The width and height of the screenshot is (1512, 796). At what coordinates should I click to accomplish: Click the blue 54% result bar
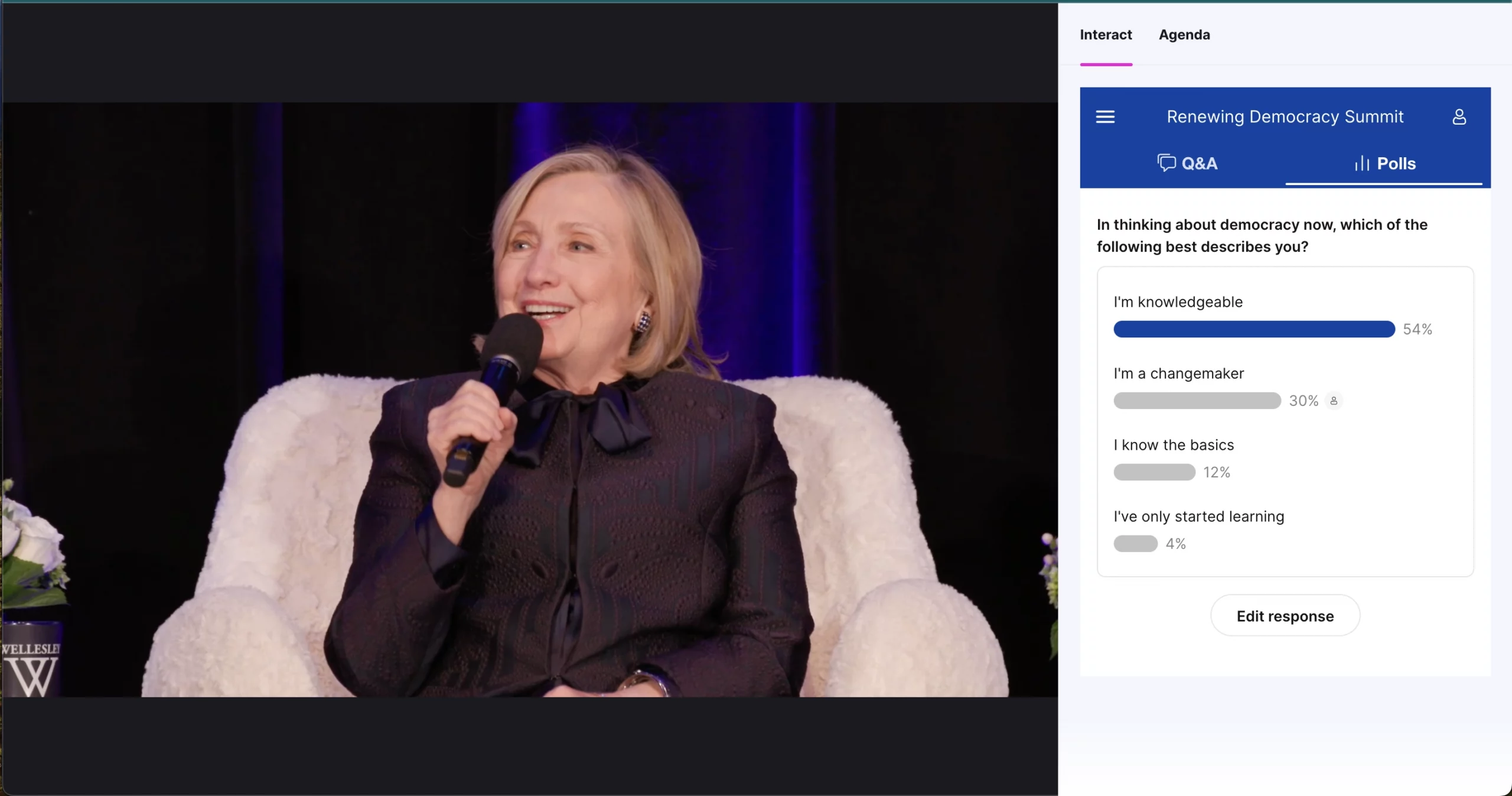(1254, 329)
